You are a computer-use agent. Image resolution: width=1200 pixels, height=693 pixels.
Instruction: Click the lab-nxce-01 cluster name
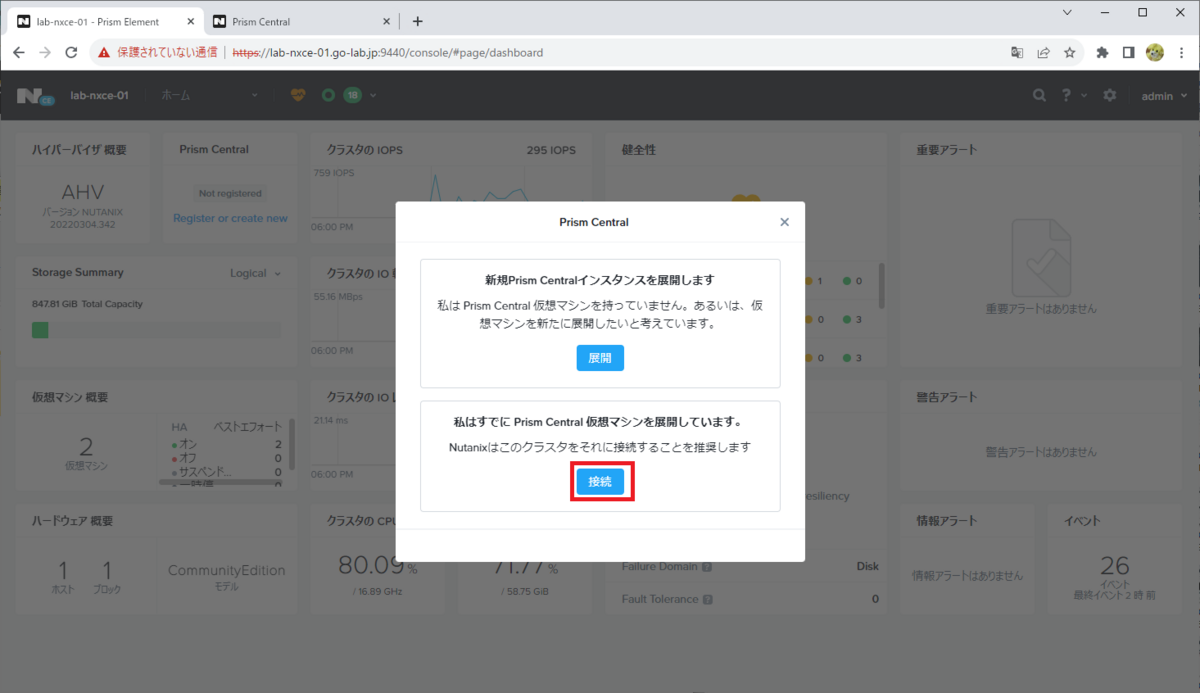pos(99,95)
